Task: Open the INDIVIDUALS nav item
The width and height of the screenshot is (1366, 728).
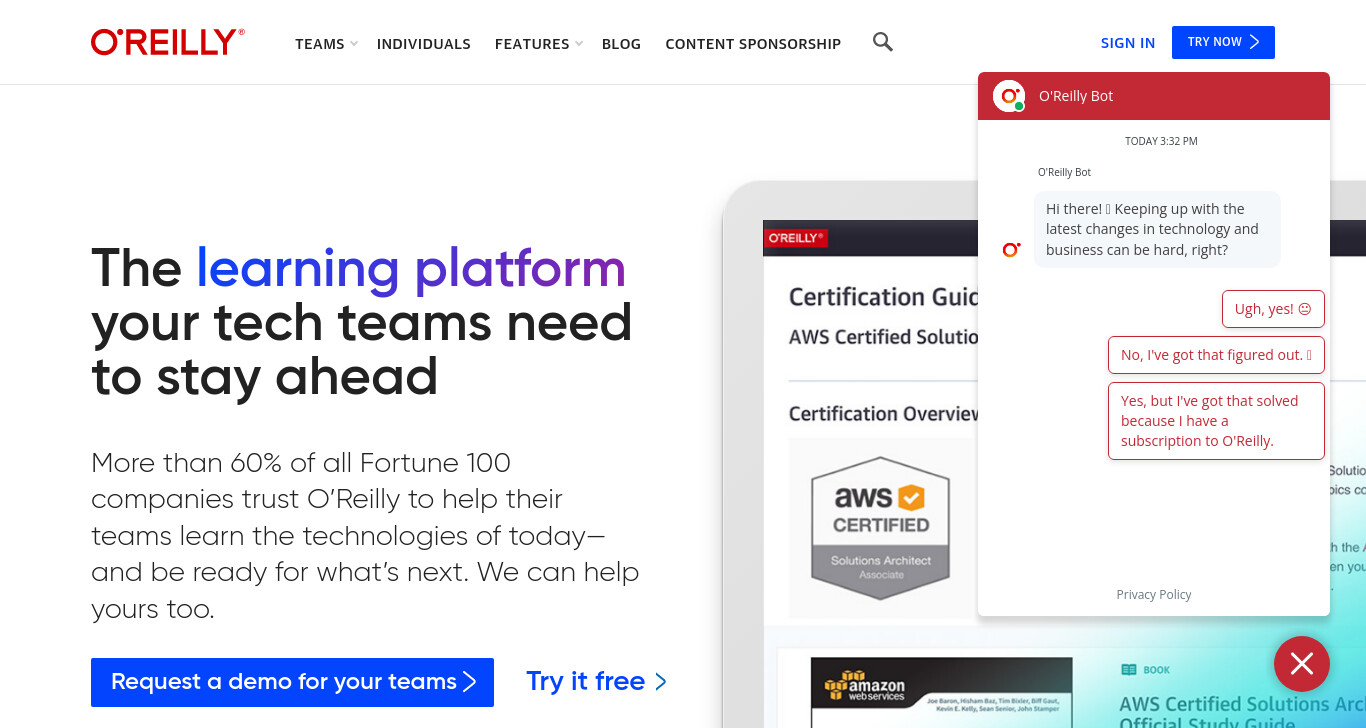Action: click(x=424, y=44)
